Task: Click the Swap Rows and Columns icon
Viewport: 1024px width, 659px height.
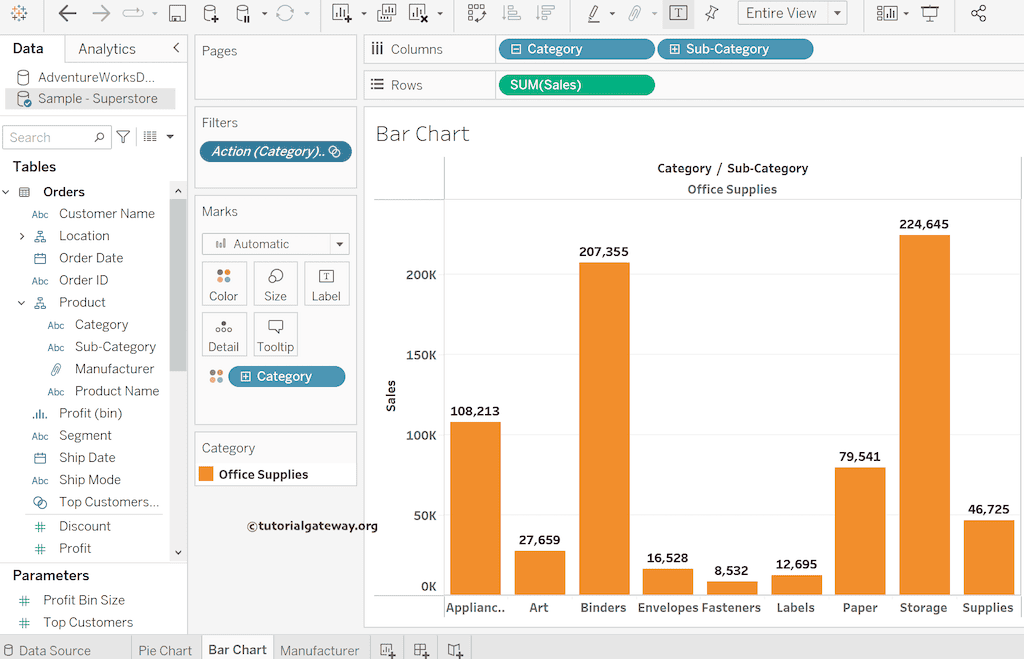Action: point(476,14)
